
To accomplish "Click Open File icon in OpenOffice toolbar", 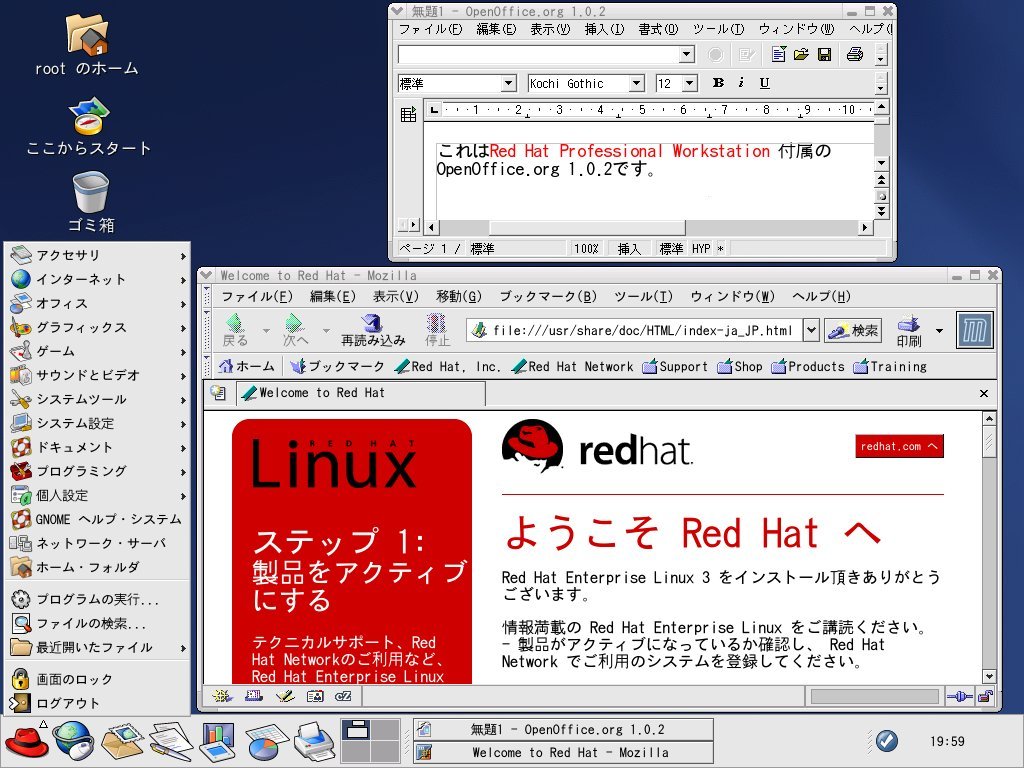I will pyautogui.click(x=801, y=54).
